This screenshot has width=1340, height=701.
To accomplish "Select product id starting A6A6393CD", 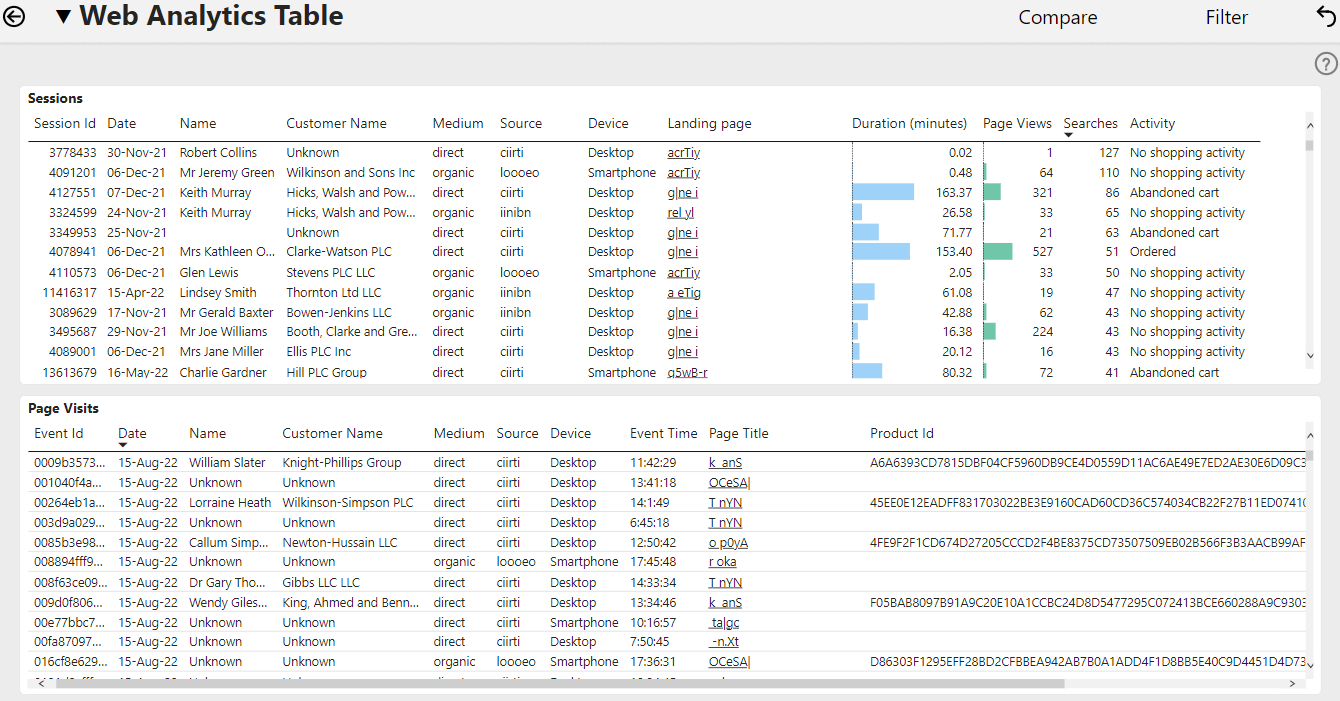I will tap(1087, 463).
